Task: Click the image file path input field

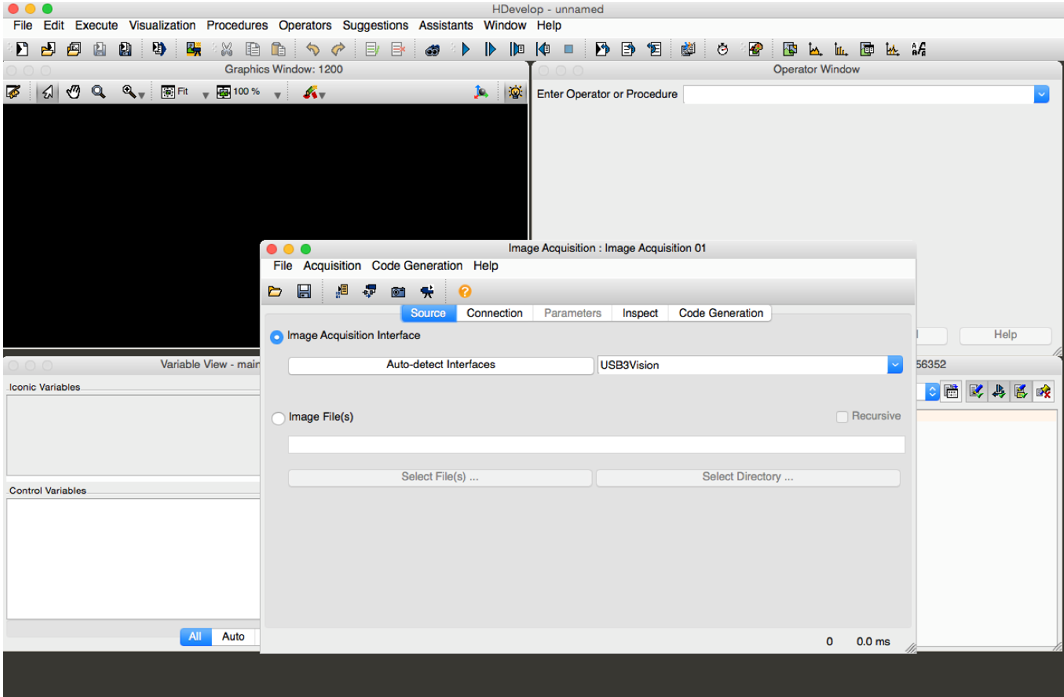Action: (x=596, y=445)
